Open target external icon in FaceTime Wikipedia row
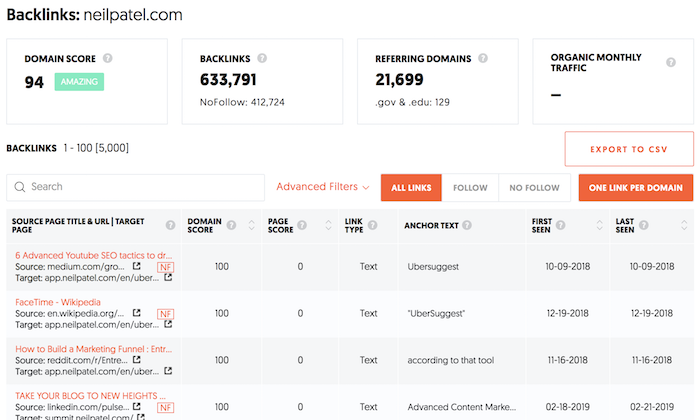 pos(168,324)
